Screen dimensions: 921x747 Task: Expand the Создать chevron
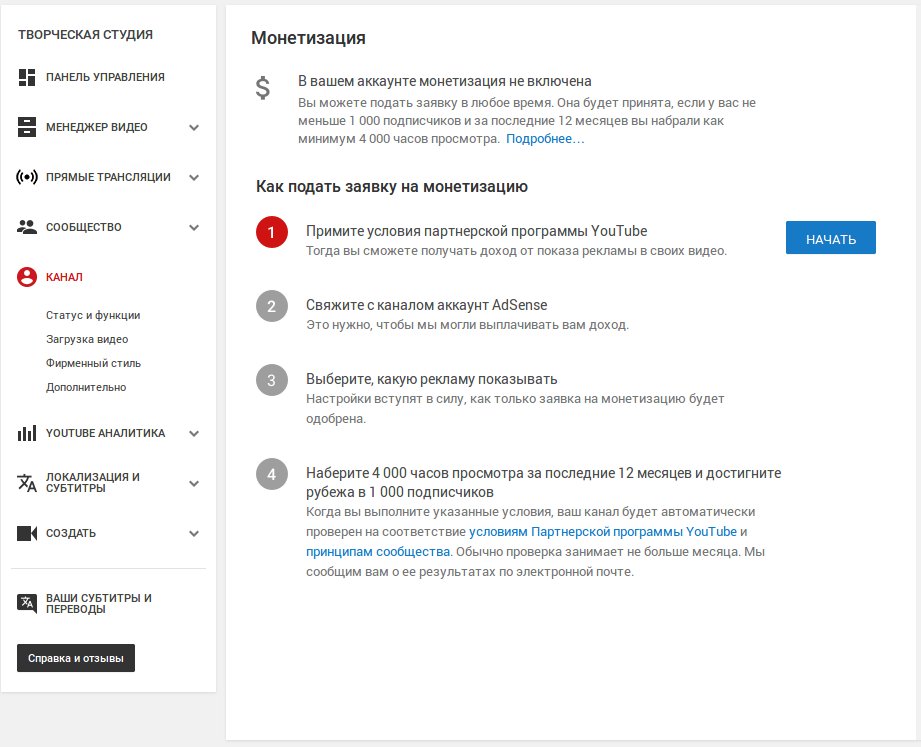point(194,534)
